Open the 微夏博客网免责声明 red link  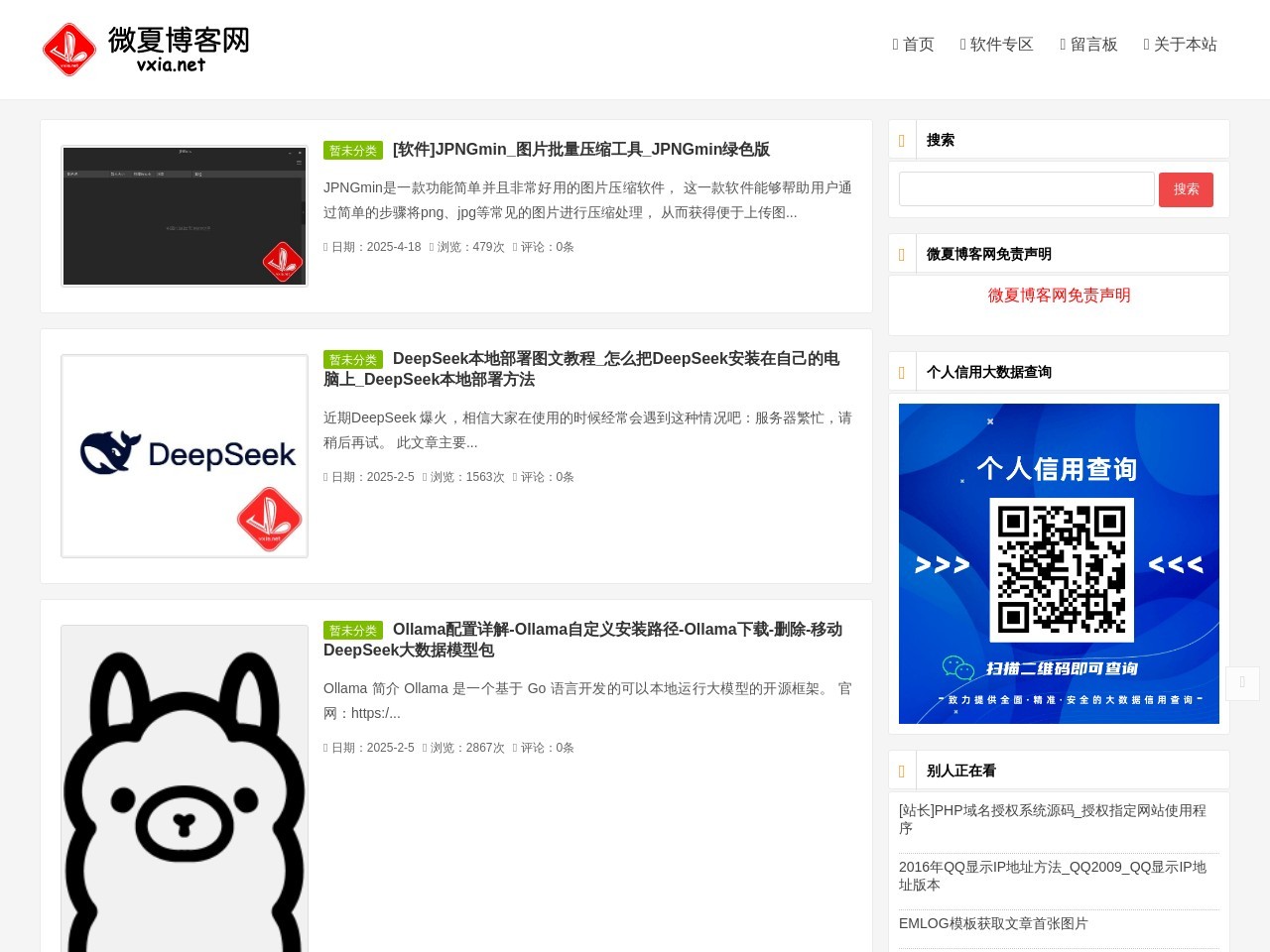coord(1059,296)
